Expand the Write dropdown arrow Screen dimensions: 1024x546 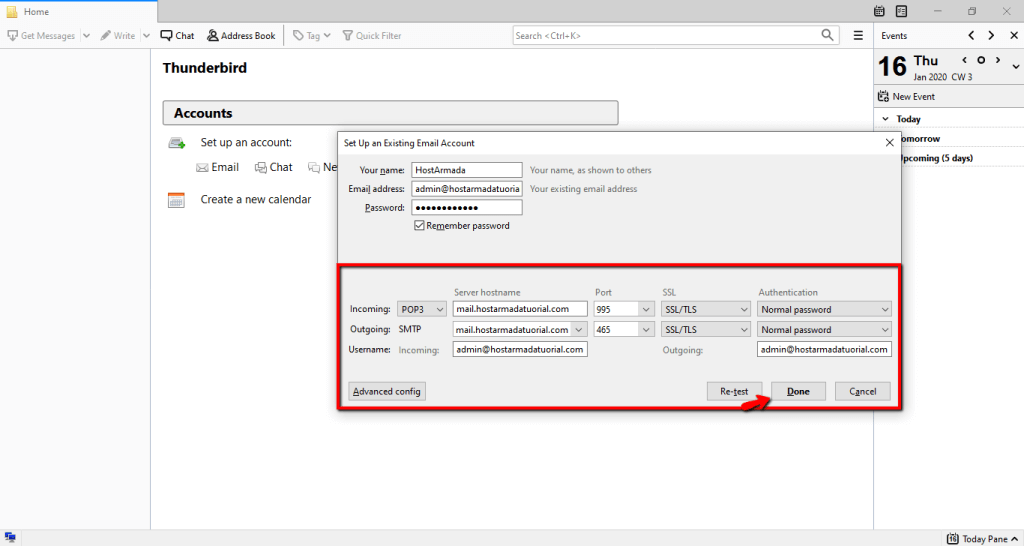[x=146, y=36]
